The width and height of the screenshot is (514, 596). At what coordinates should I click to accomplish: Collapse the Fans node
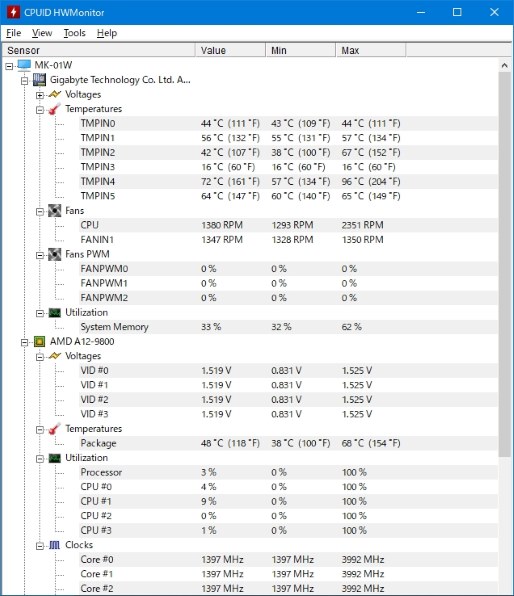pos(40,212)
